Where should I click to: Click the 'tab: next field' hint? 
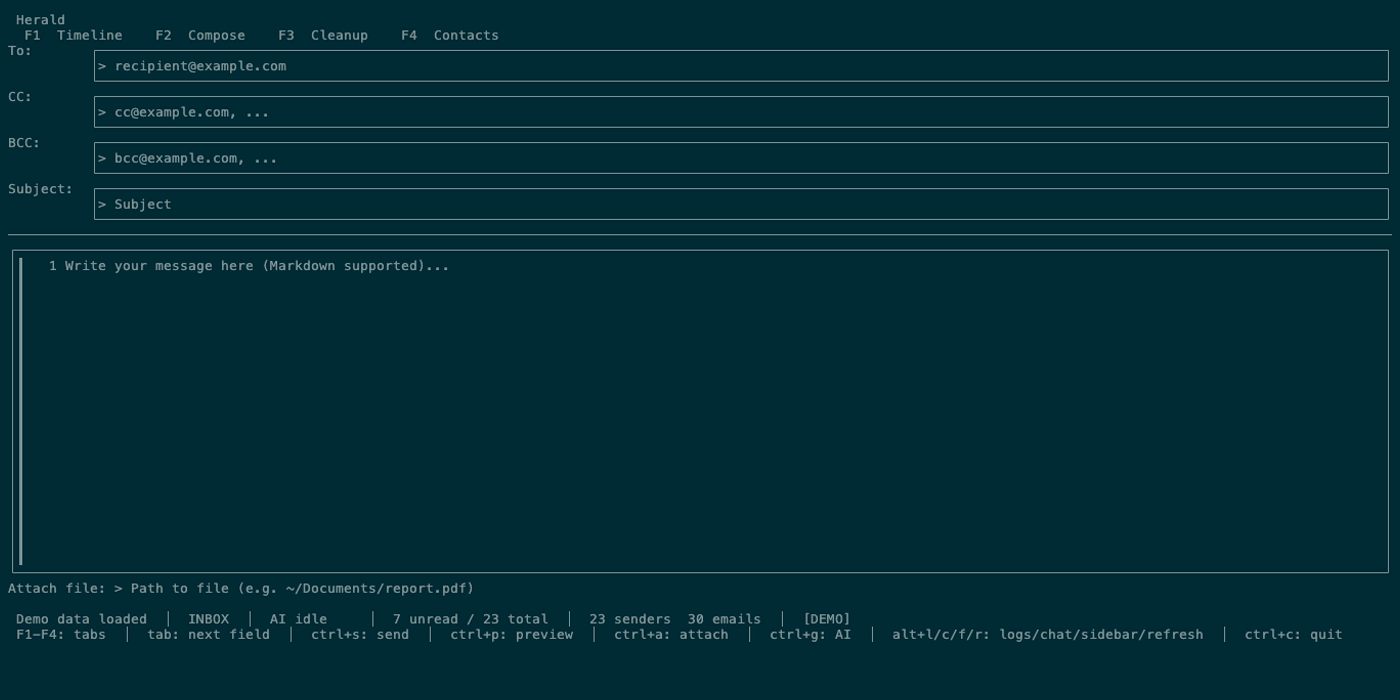point(208,634)
